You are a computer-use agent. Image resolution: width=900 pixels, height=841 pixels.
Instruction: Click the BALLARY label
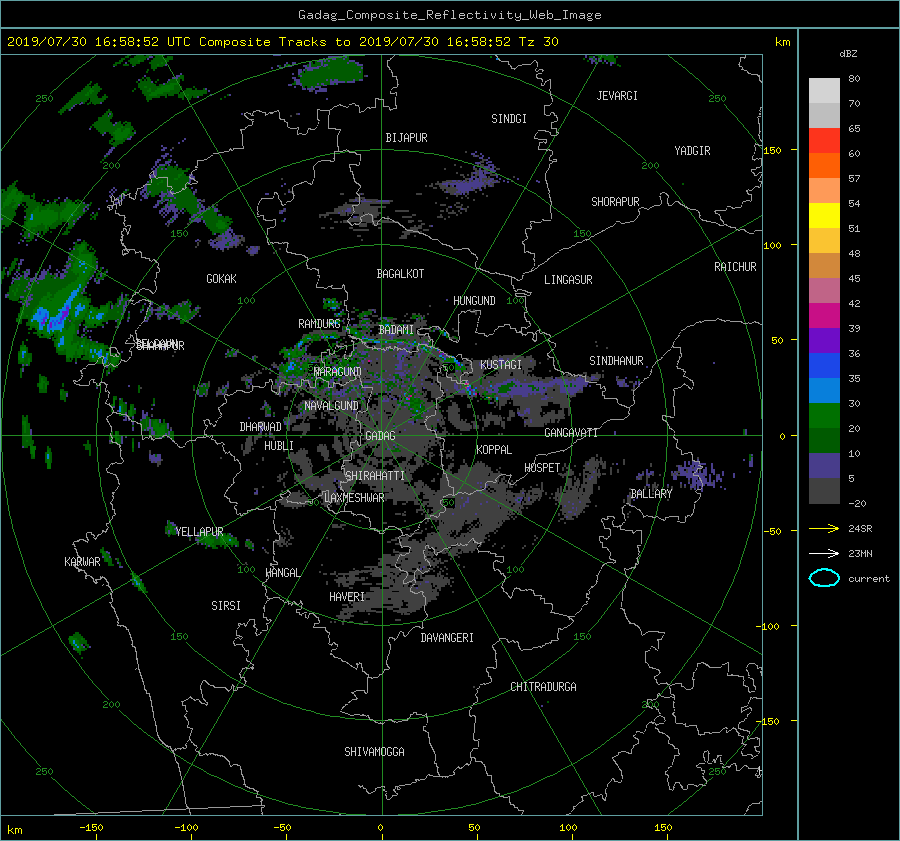click(651, 494)
